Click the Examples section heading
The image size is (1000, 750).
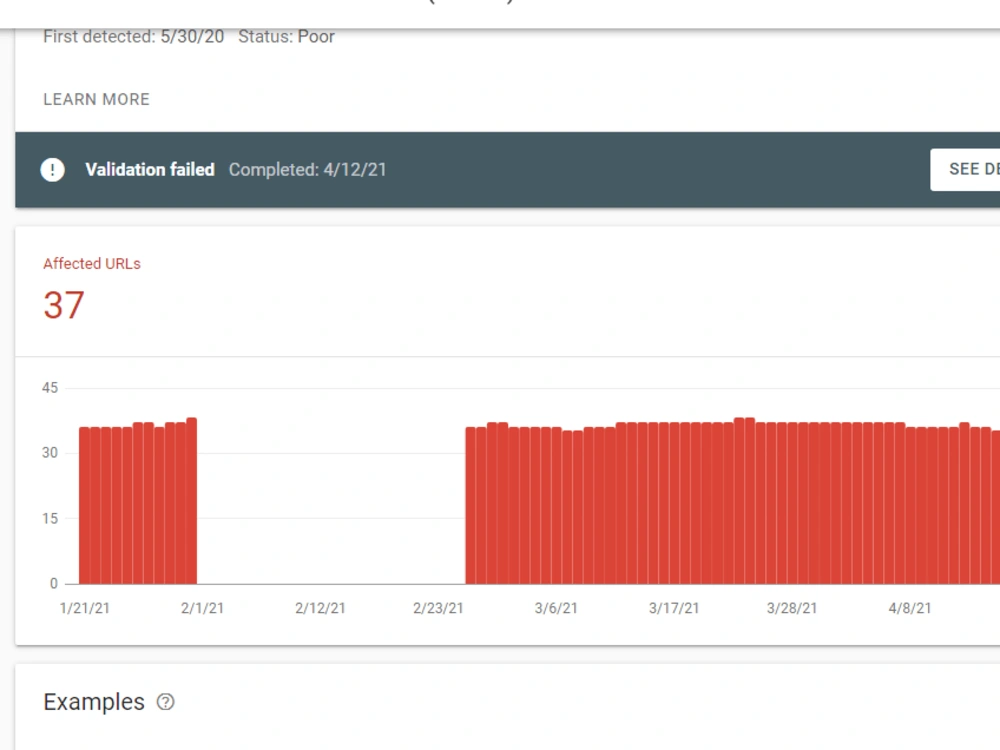94,702
